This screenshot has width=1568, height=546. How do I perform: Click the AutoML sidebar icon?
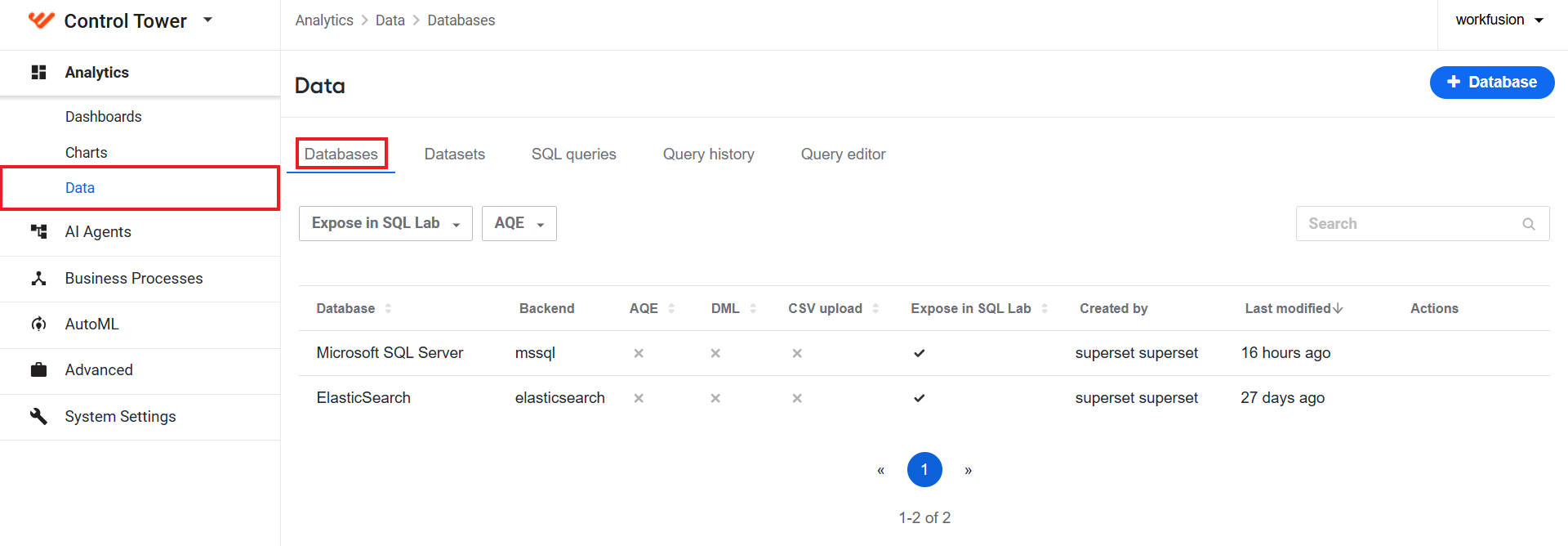[38, 324]
